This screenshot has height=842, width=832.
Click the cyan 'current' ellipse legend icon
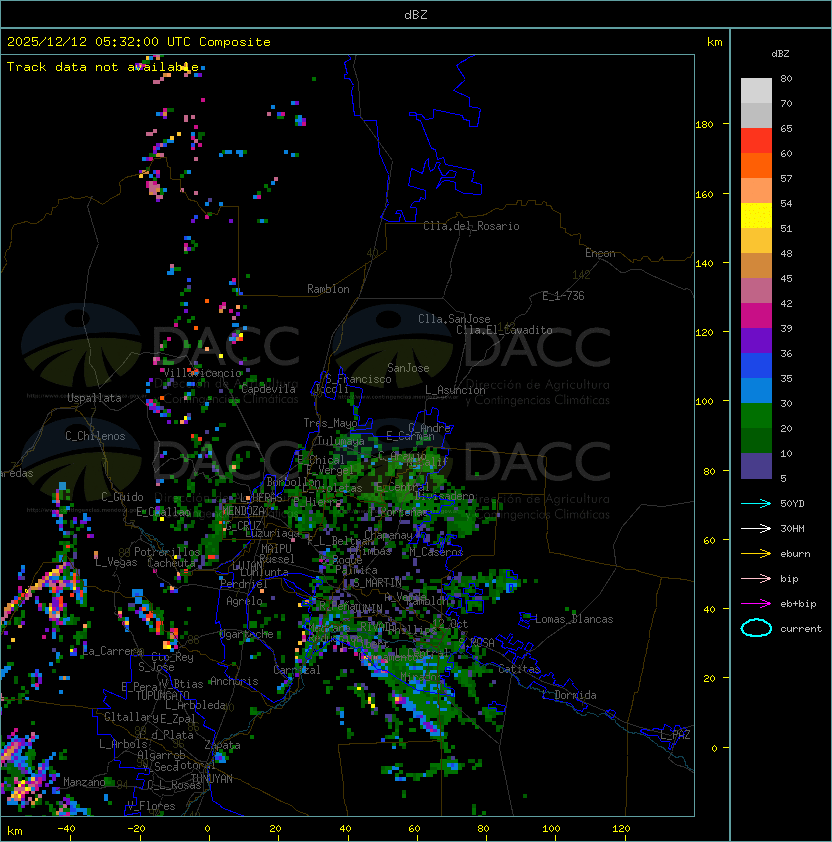point(756,628)
